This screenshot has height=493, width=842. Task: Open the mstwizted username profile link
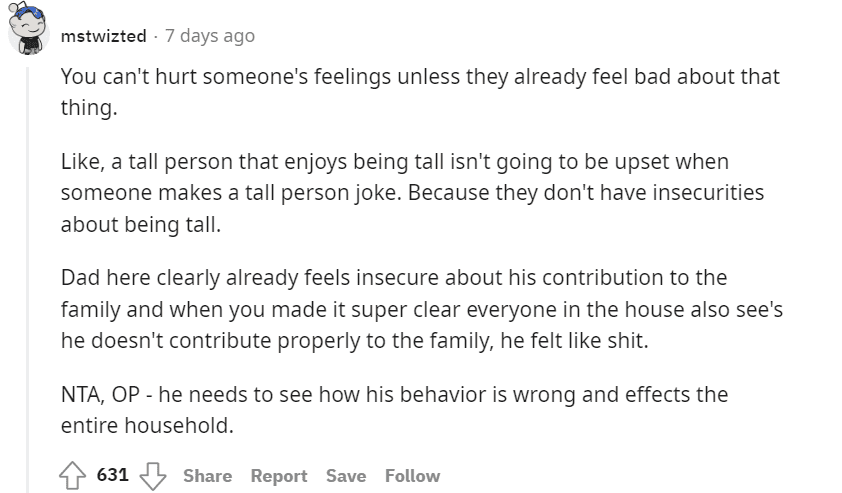[103, 36]
